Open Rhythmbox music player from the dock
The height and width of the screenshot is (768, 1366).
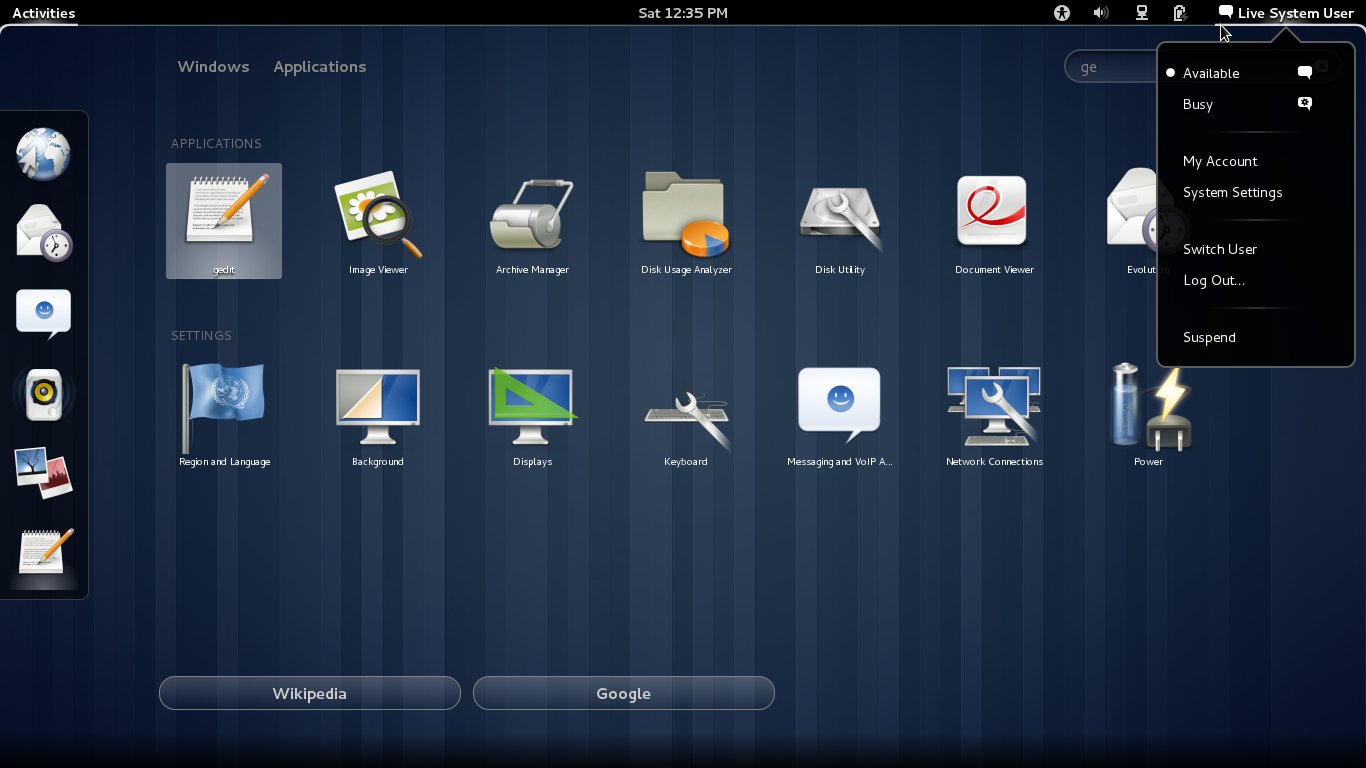(44, 394)
